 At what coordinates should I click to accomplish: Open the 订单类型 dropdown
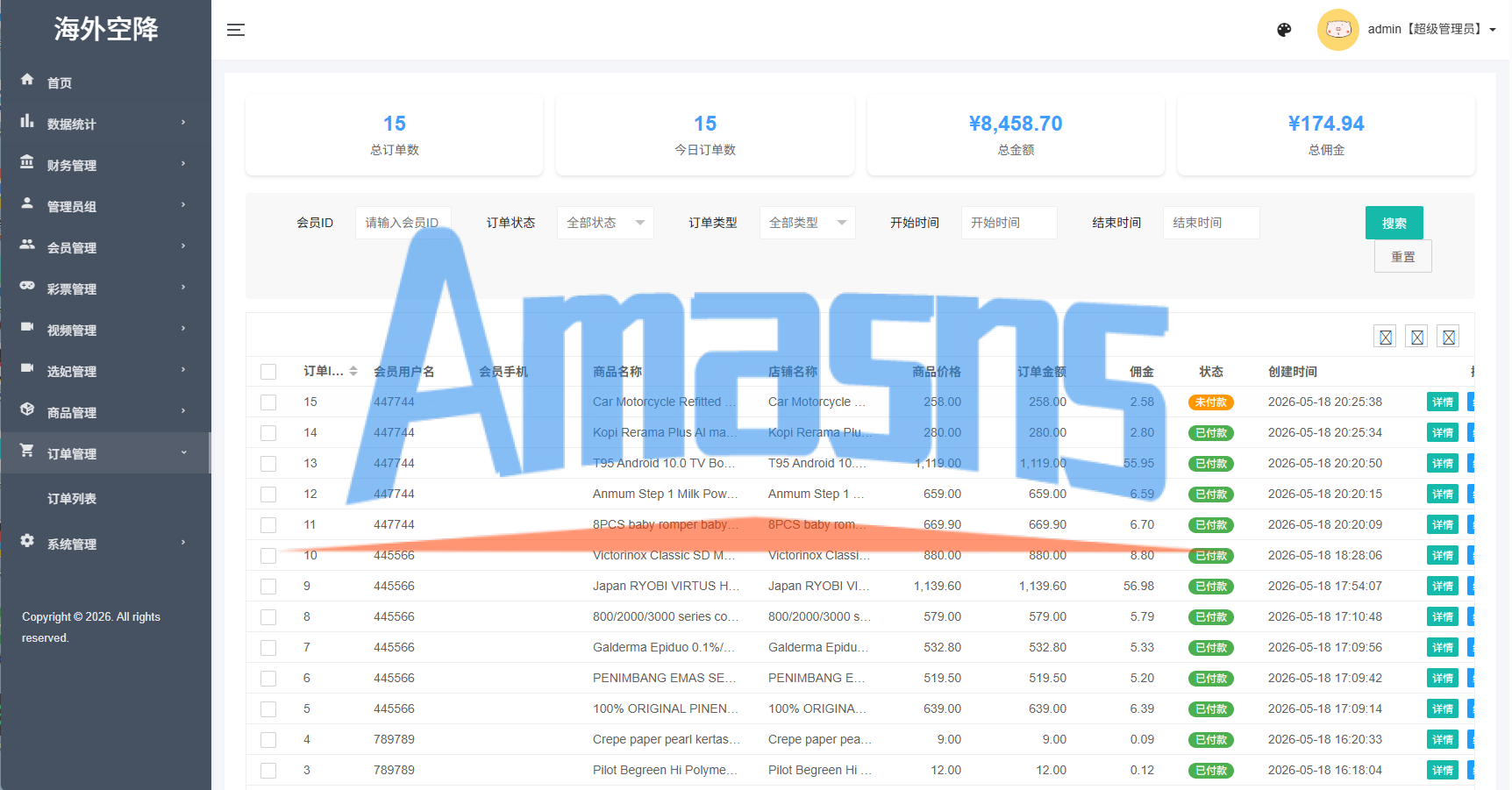click(x=808, y=223)
